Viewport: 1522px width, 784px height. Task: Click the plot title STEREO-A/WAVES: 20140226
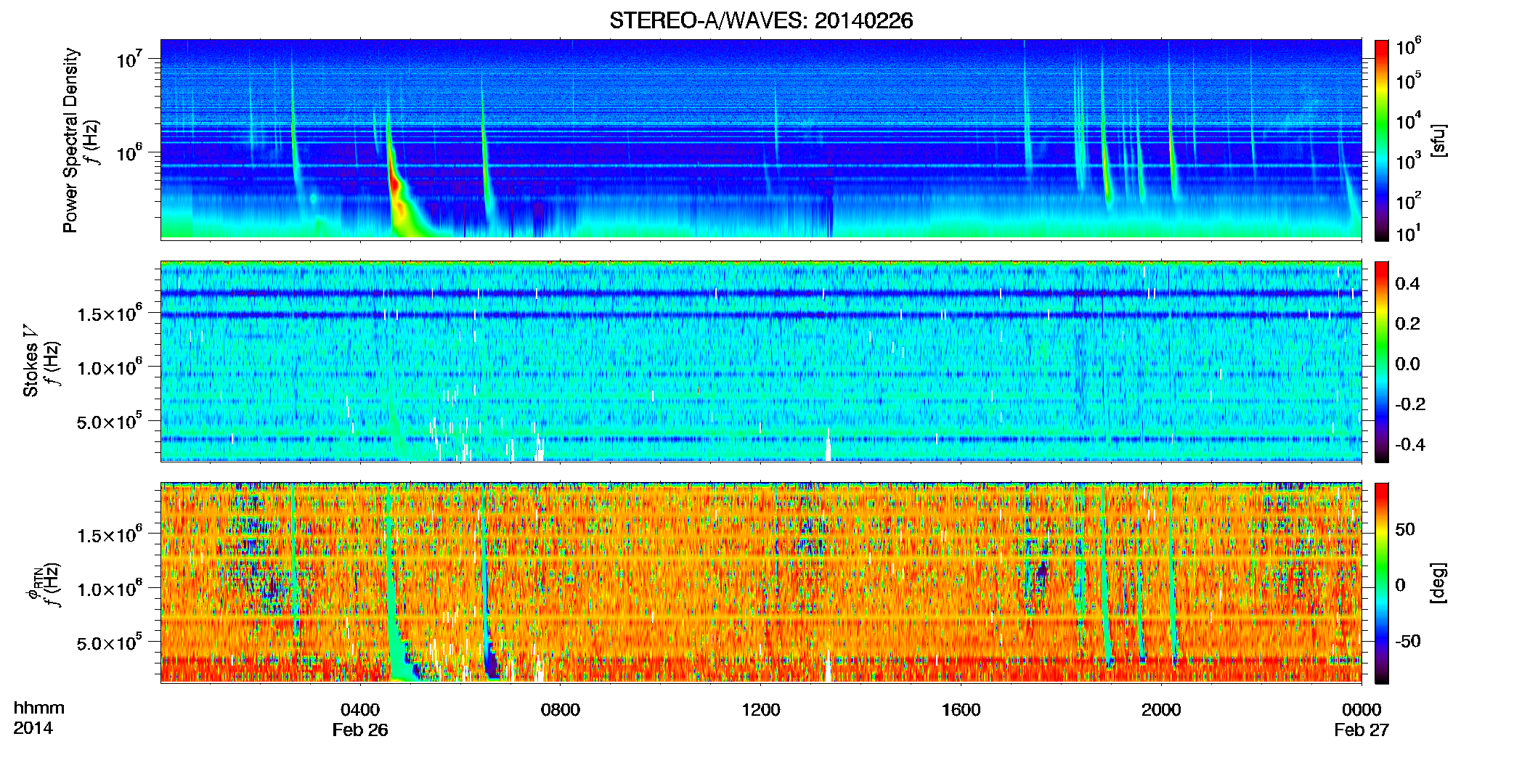coord(761,20)
